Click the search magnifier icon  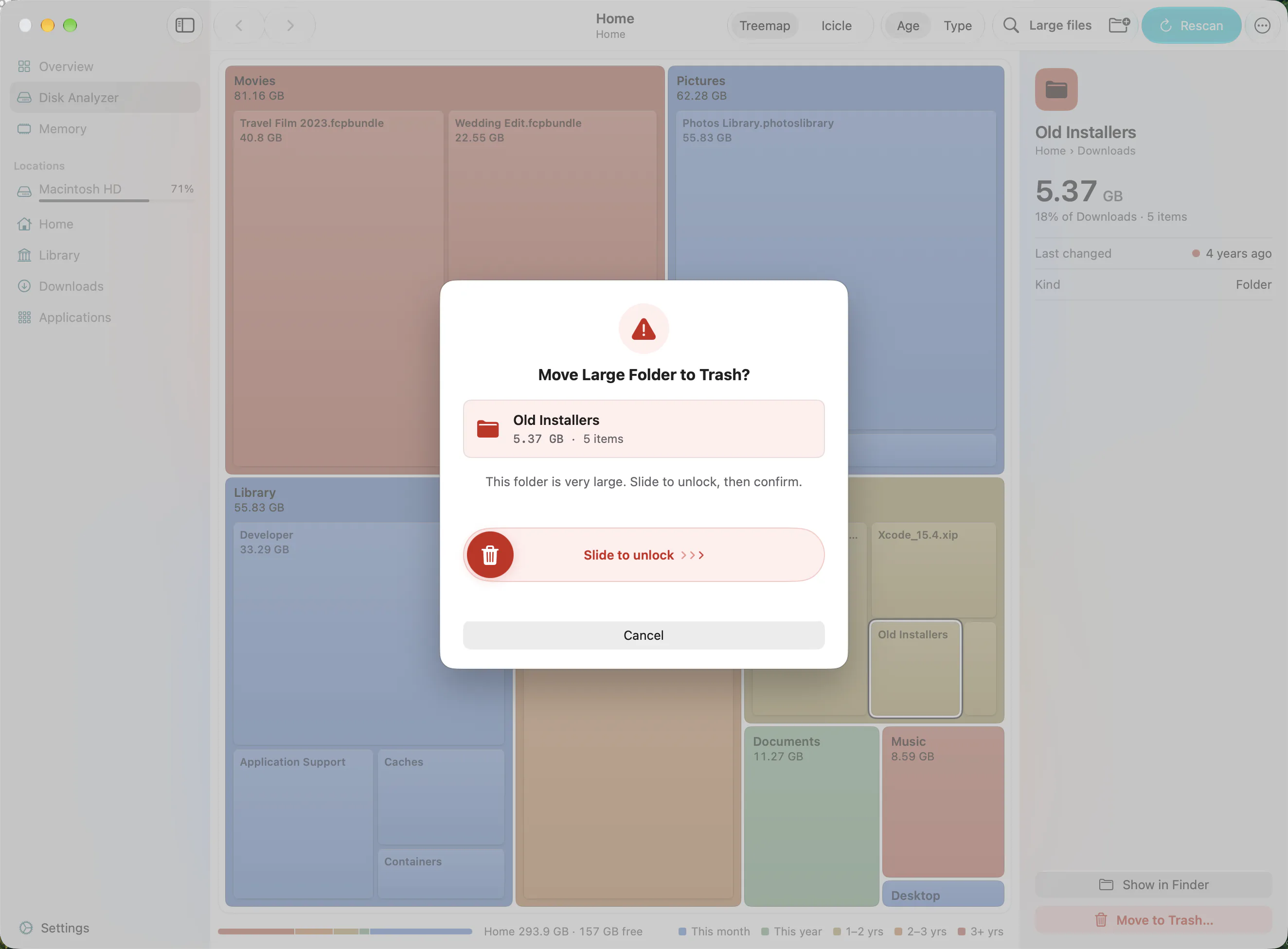pos(1010,25)
